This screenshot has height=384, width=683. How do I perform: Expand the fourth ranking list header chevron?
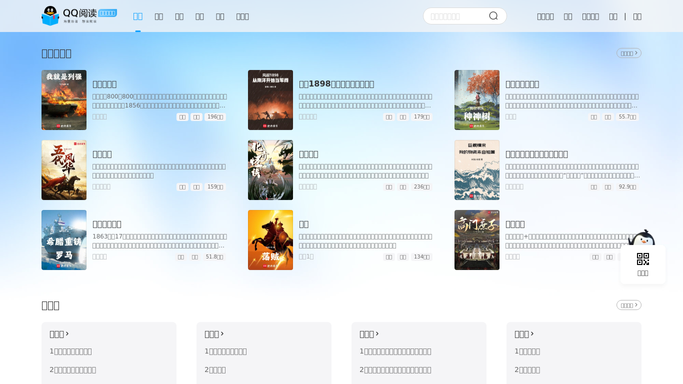coord(524,334)
